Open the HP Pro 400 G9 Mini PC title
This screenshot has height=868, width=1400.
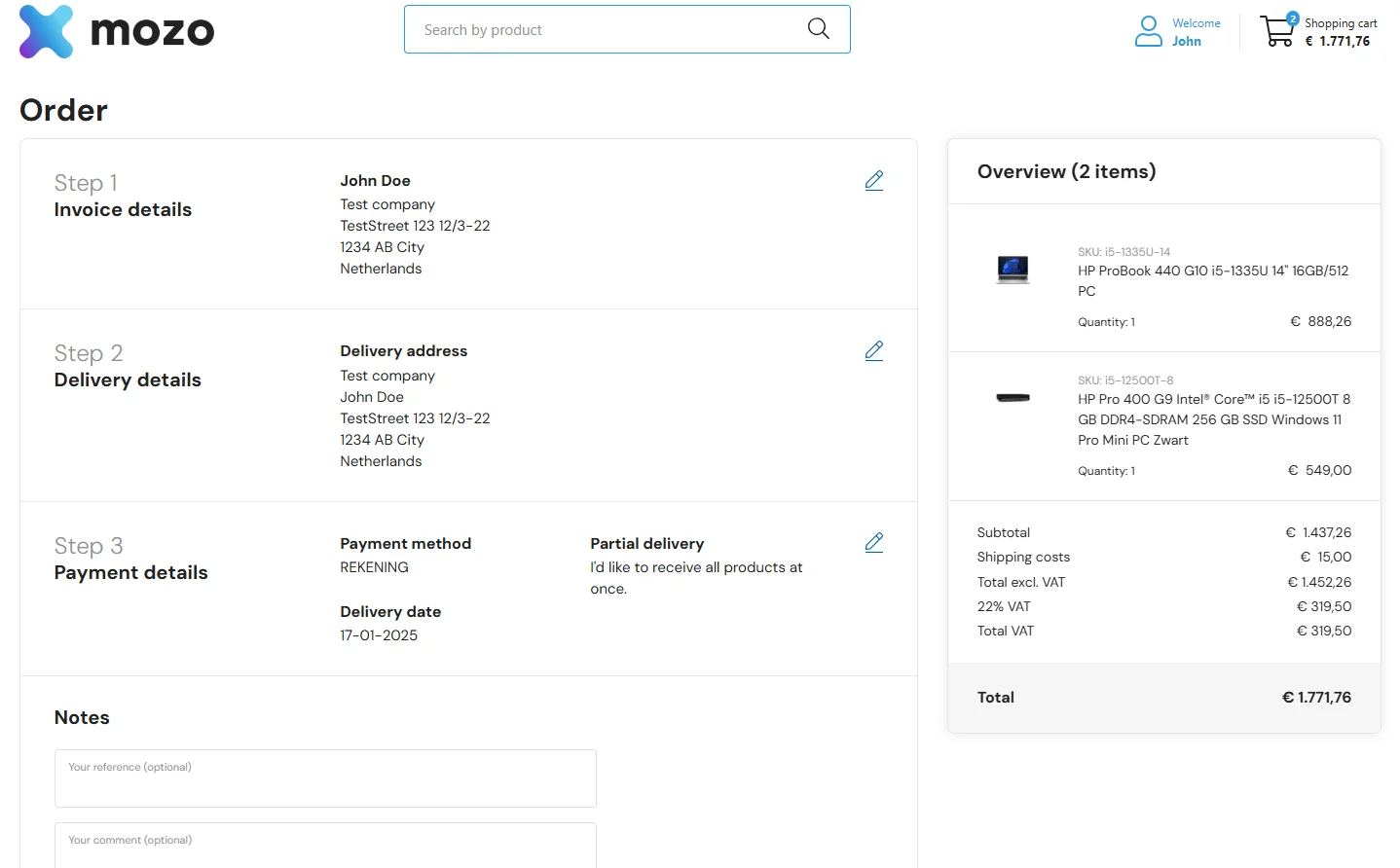(1214, 419)
